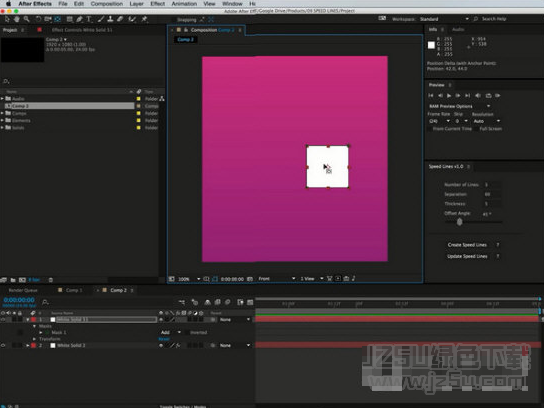Switch to the Comp 1 timeline tab

pos(74,290)
